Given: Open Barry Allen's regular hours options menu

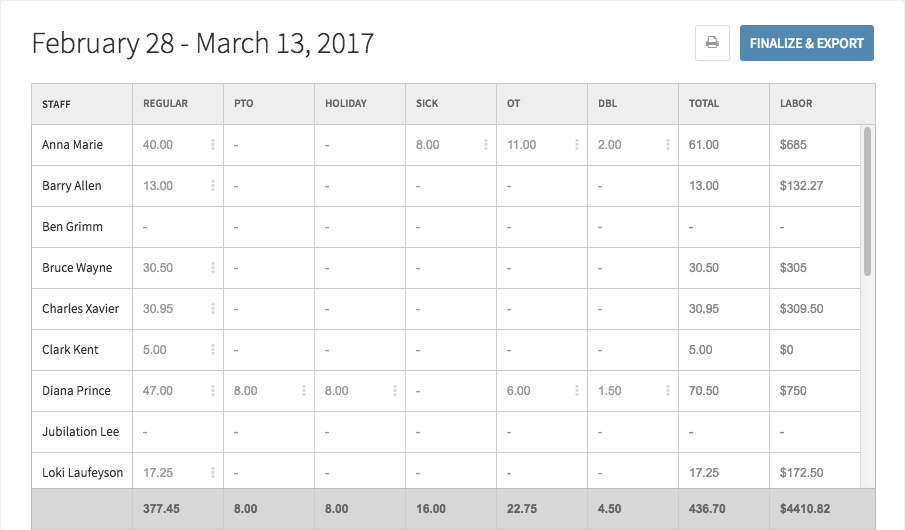Looking at the screenshot, I should [x=213, y=186].
